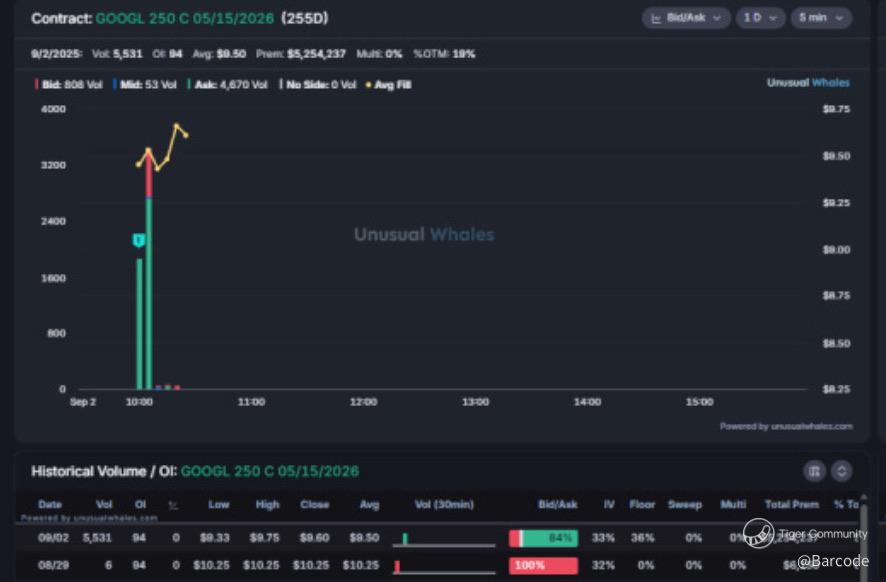The width and height of the screenshot is (886, 582).
Task: Toggle the Bid volume legend entry
Action: [68, 85]
